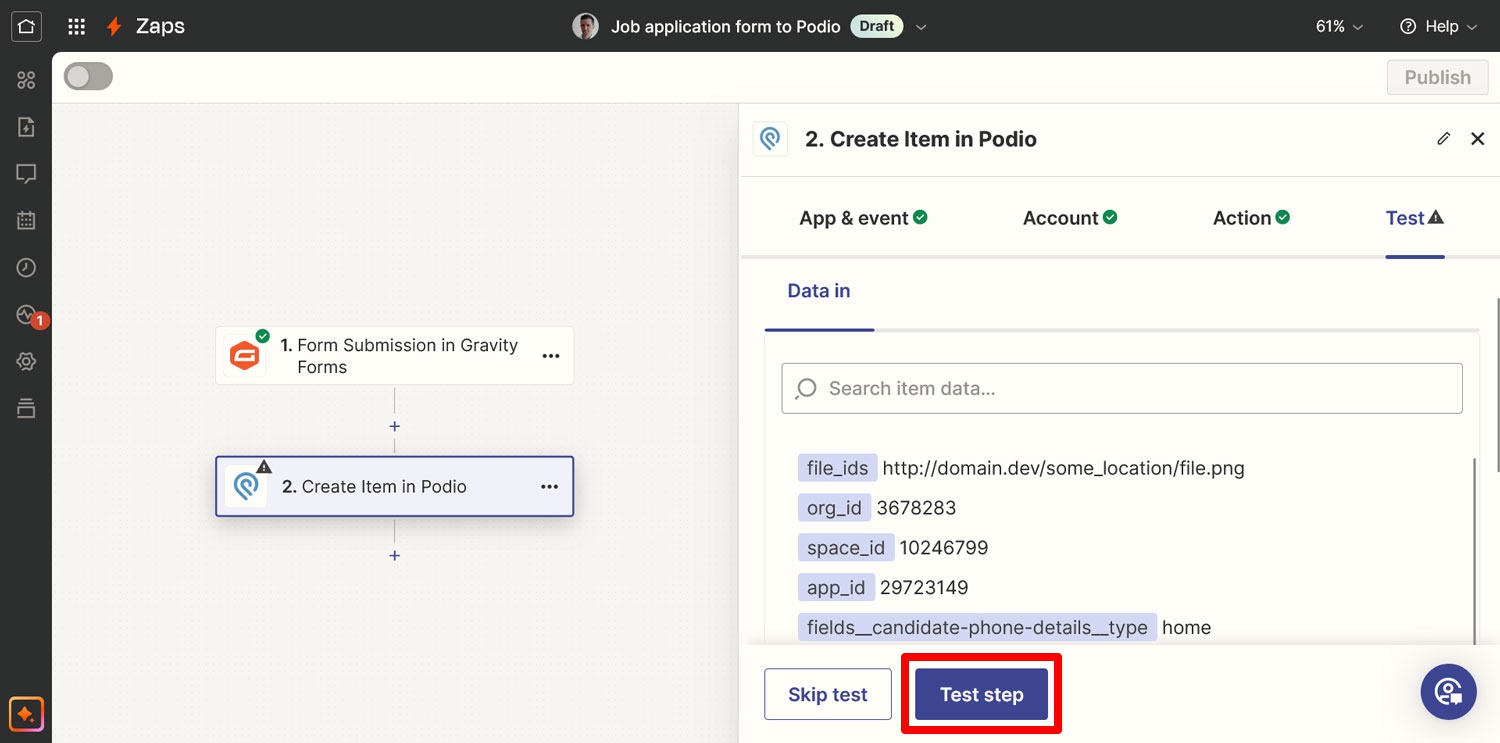Click the value 3678283
The height and width of the screenshot is (743, 1500).
coord(917,508)
